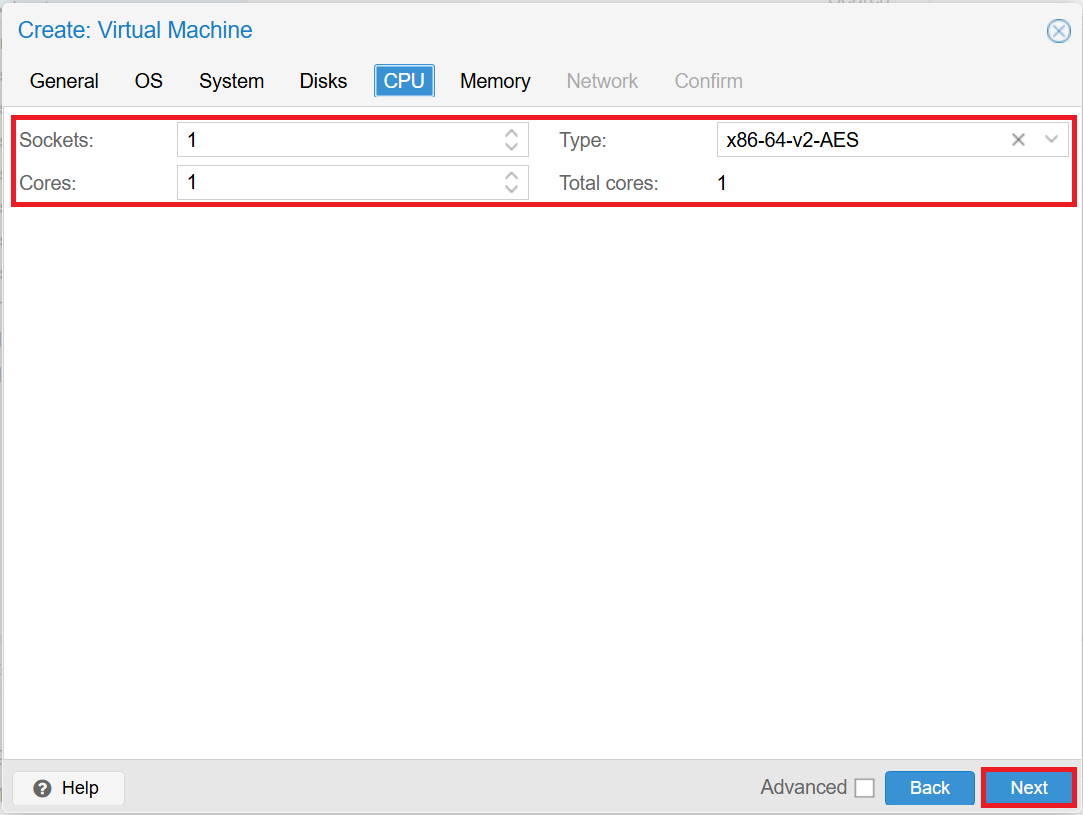Viewport: 1083px width, 815px height.
Task: Click the Help question mark icon
Action: (42, 788)
